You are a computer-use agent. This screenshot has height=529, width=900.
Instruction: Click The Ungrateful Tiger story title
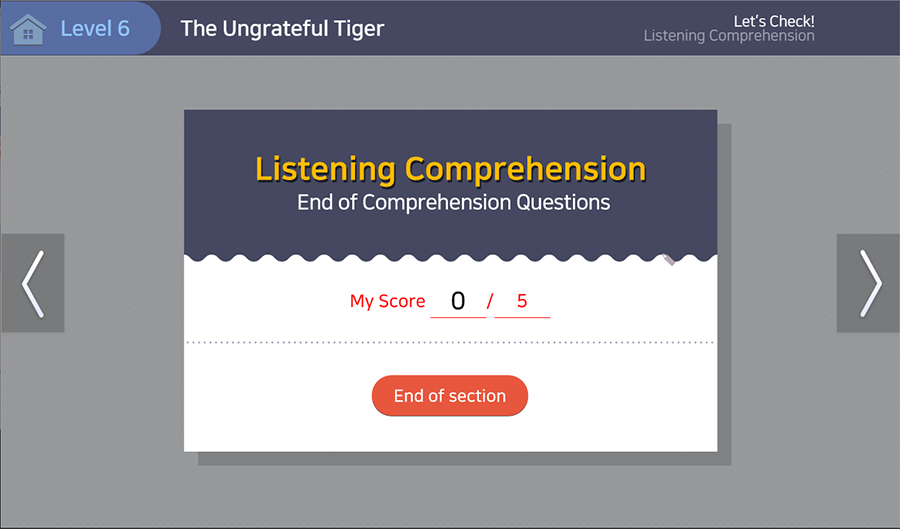282,28
